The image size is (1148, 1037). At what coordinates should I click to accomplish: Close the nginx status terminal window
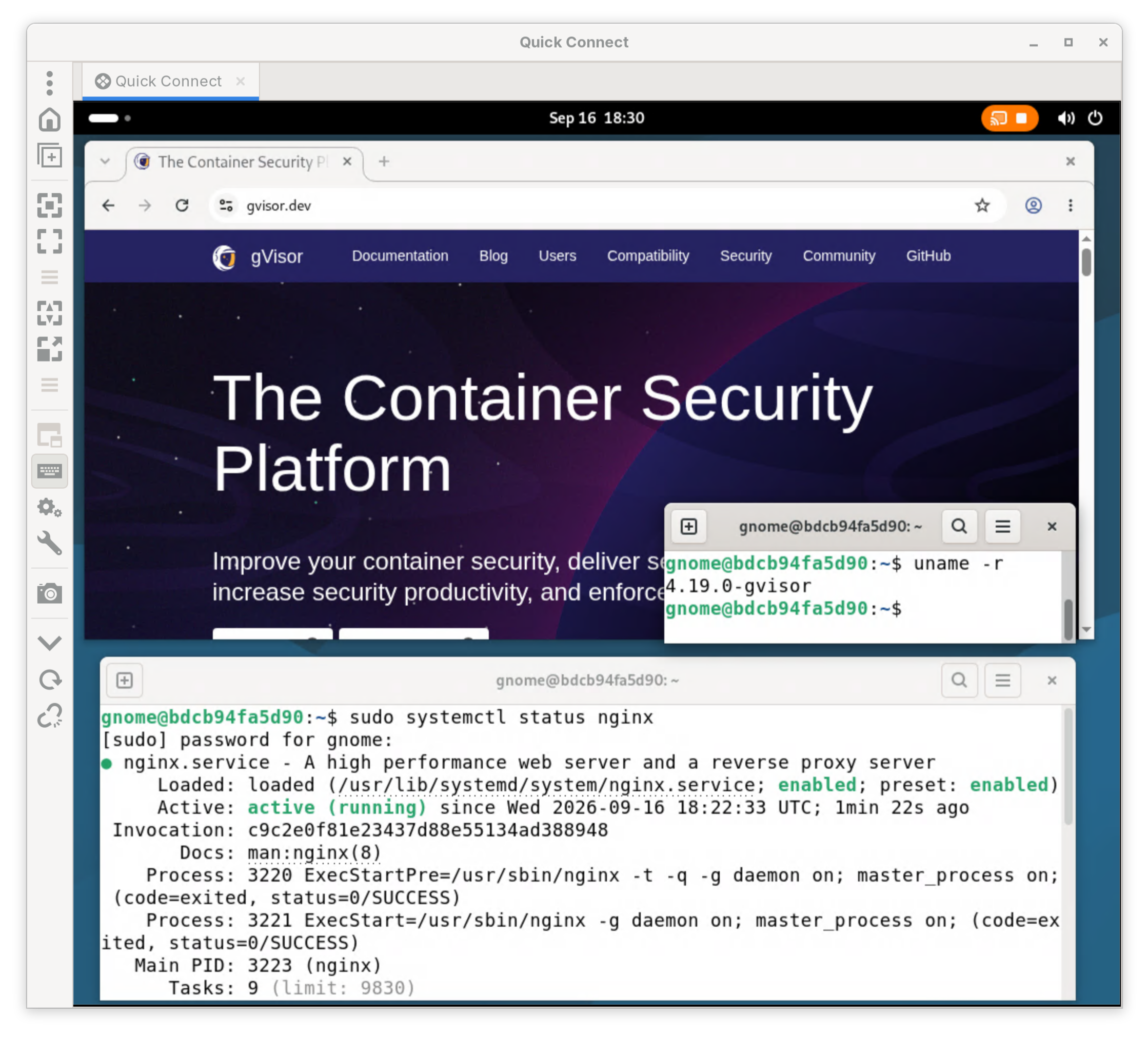[x=1052, y=680]
